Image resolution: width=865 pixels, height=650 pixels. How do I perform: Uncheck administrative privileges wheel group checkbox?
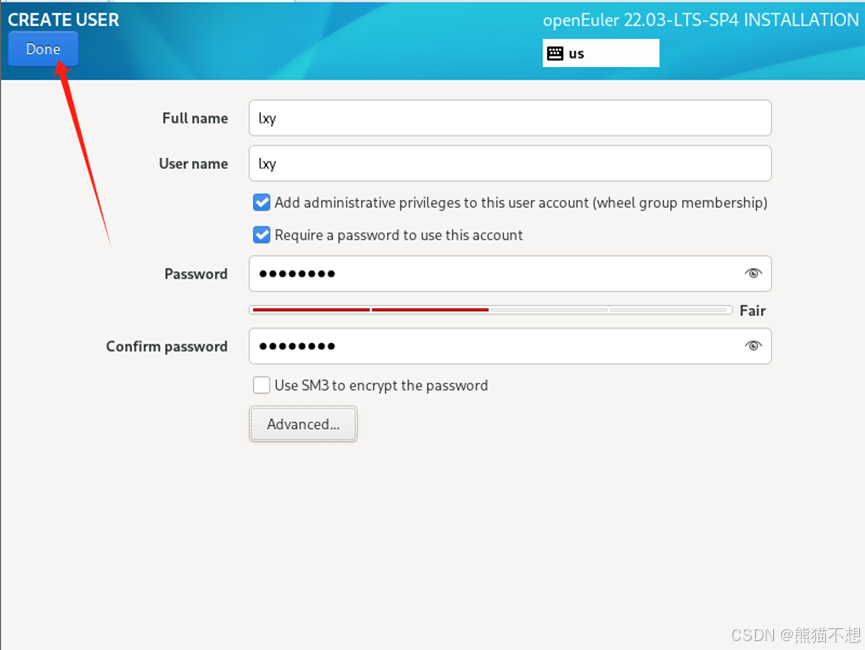(x=261, y=203)
